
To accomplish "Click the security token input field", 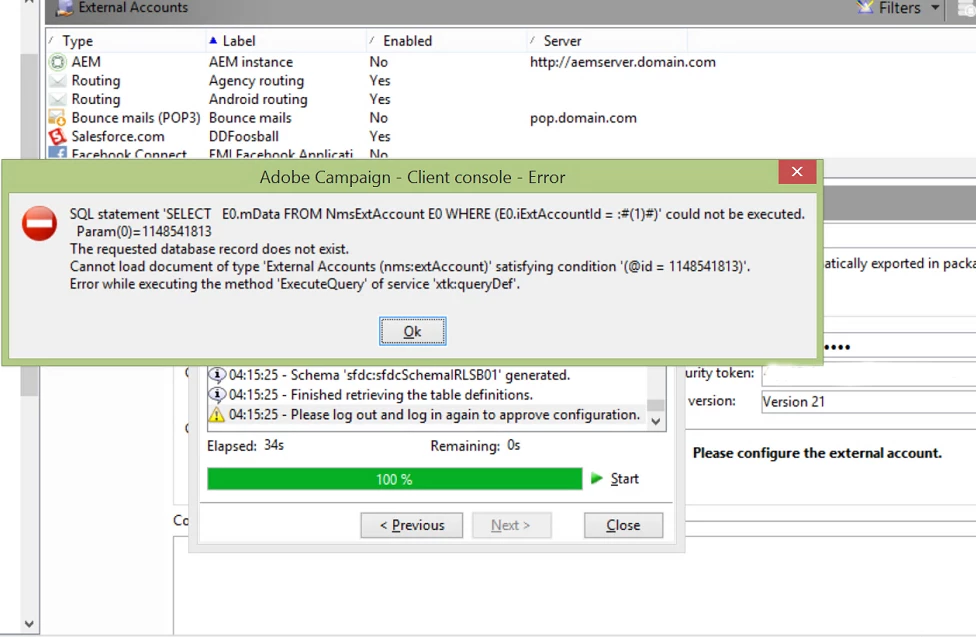I will pos(868,374).
